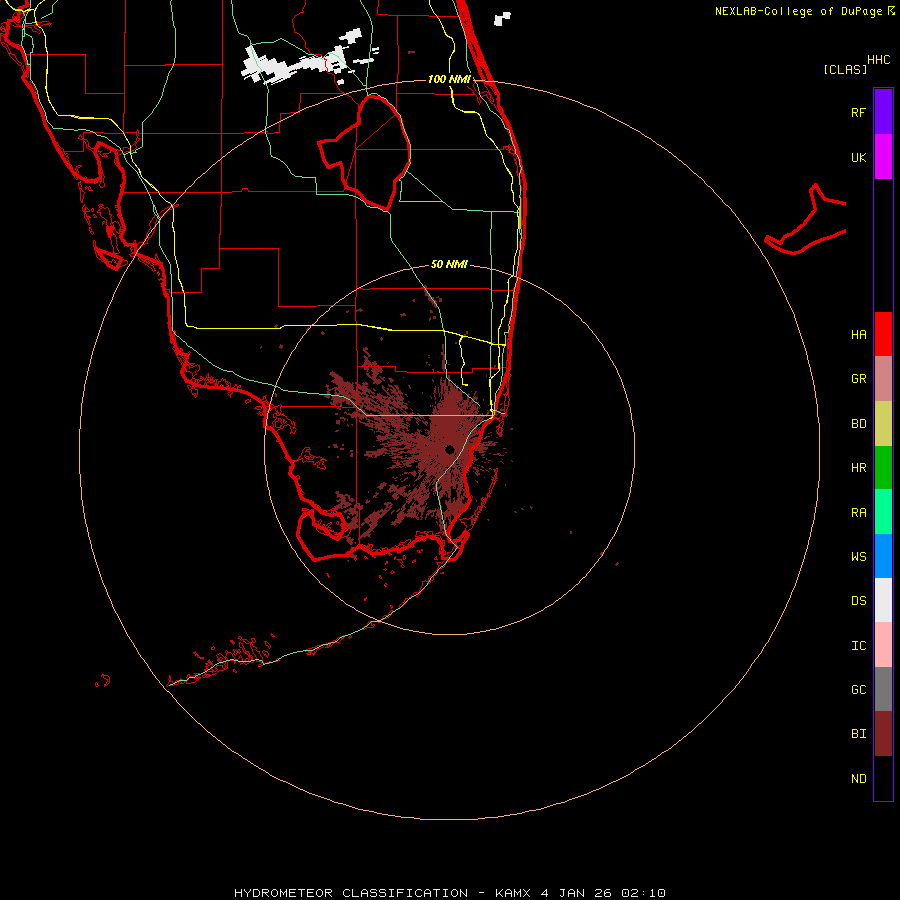
Task: Click the HR legend label
Action: pos(858,468)
